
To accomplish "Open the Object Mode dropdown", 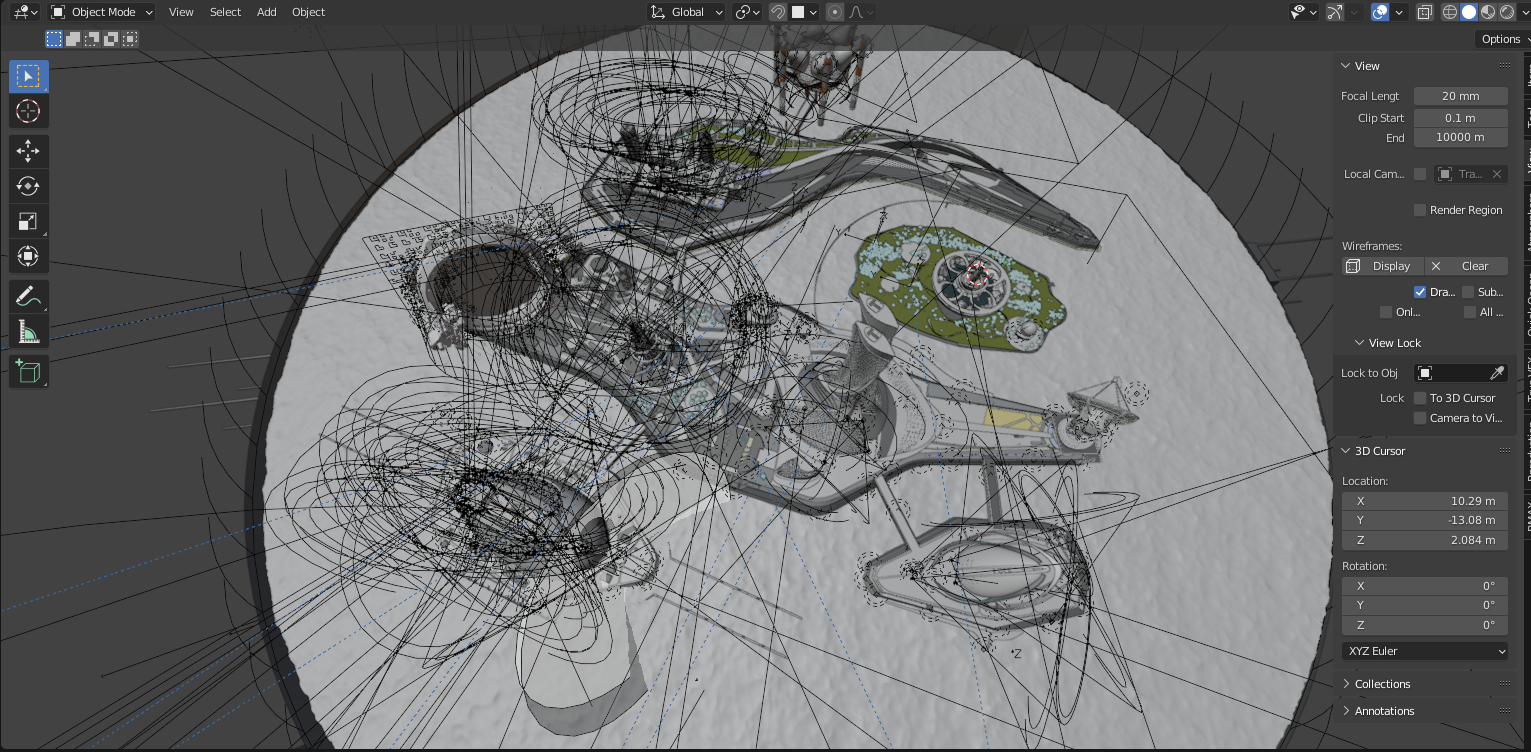I will click(x=102, y=12).
